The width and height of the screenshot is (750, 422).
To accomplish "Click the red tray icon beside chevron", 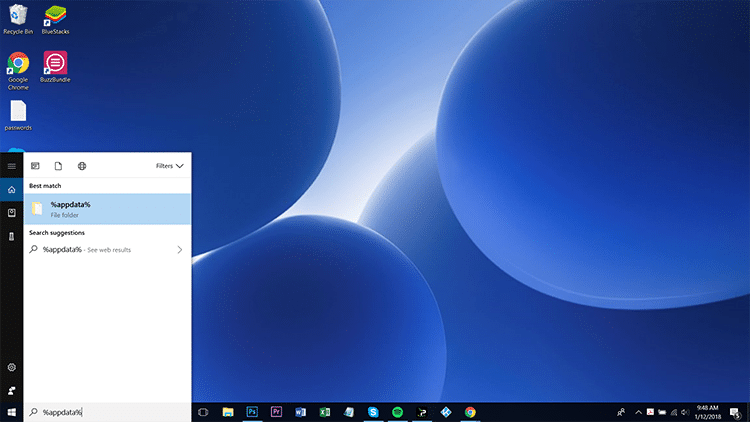I will pyautogui.click(x=650, y=412).
